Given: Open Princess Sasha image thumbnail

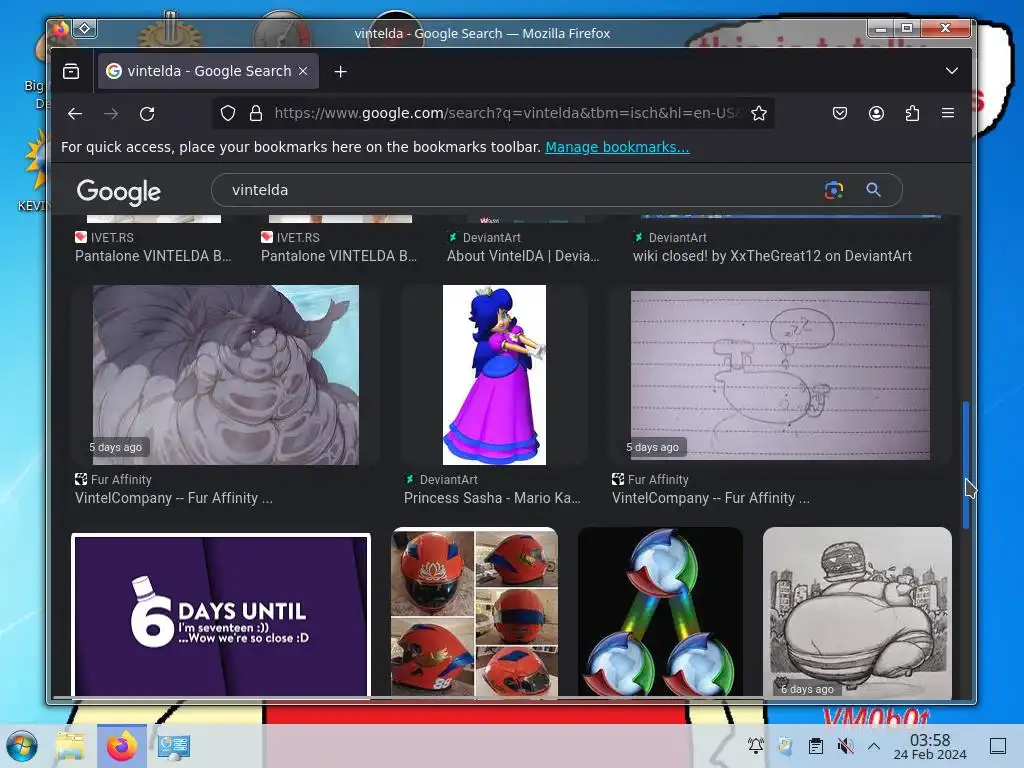Looking at the screenshot, I should [x=494, y=375].
